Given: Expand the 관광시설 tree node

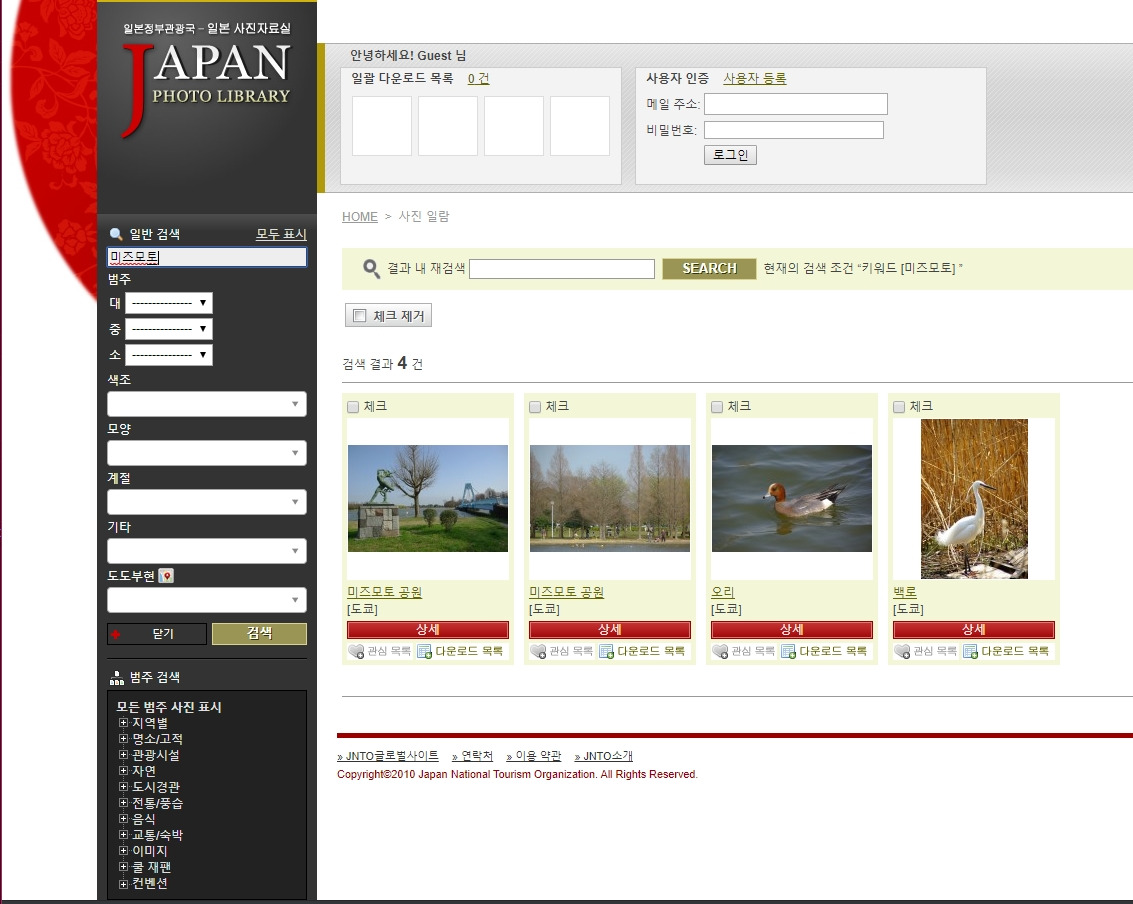Looking at the screenshot, I should (x=124, y=754).
